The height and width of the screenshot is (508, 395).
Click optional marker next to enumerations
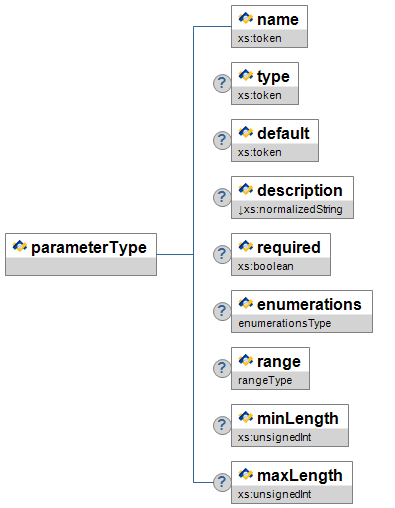[x=222, y=311]
